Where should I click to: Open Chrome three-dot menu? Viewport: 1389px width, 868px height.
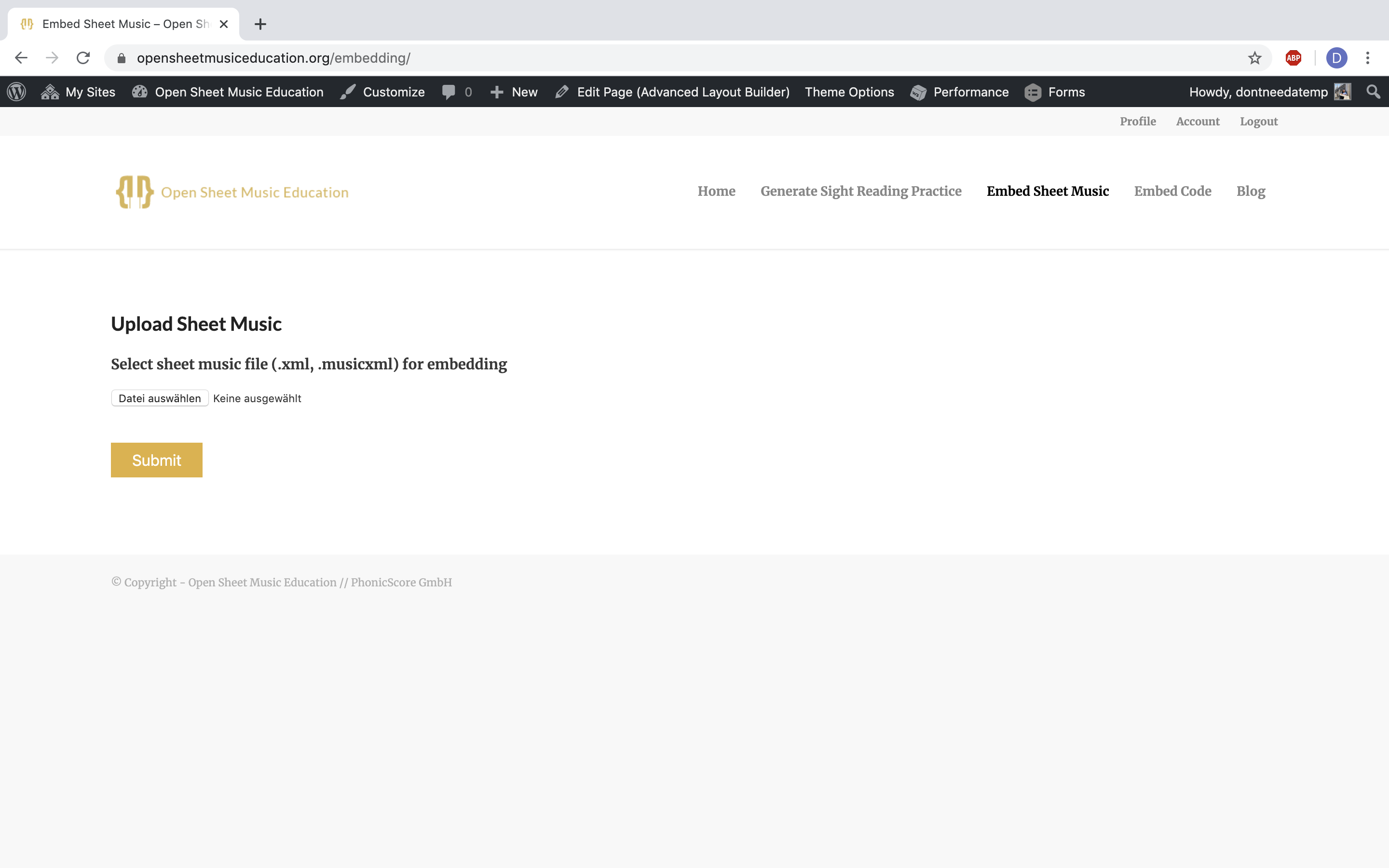(1368, 58)
